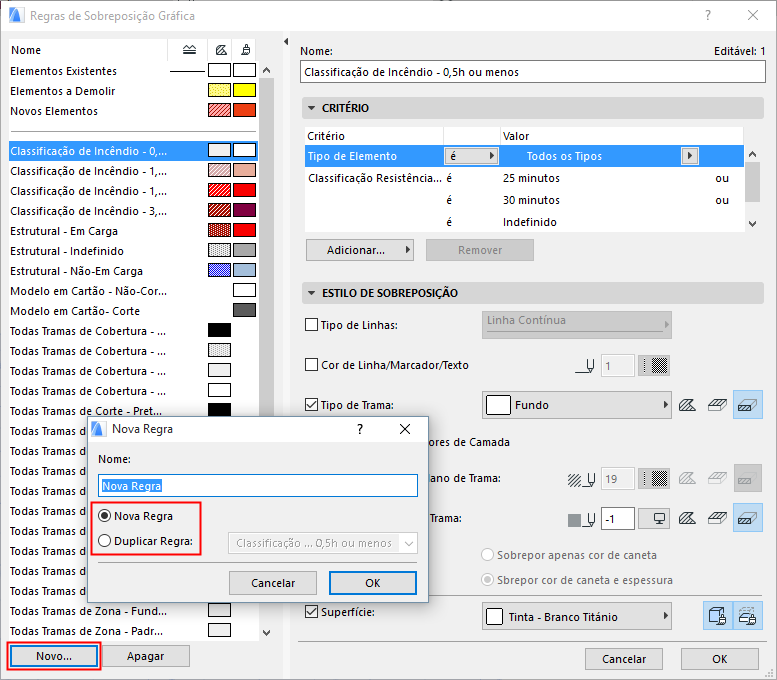Image resolution: width=777 pixels, height=680 pixels.
Task: Select Todas Tramas de Zona - Padr... rule
Action: [133, 631]
